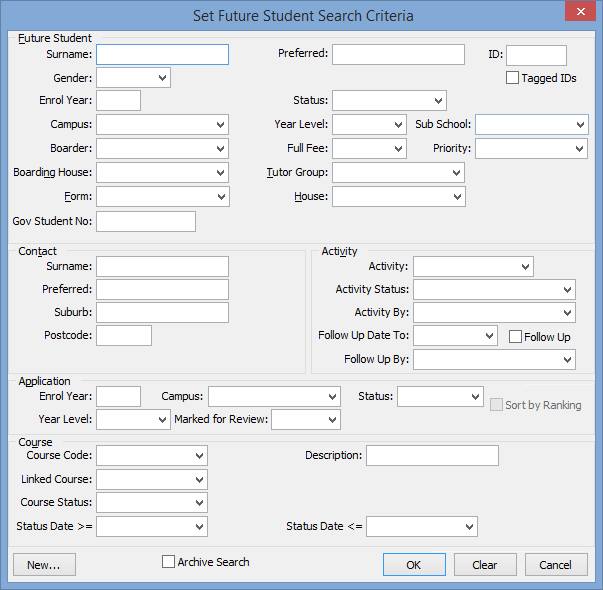Screen dimensions: 603x590
Task: Open the Application Year Level dropdown
Action: pyautogui.click(x=133, y=420)
